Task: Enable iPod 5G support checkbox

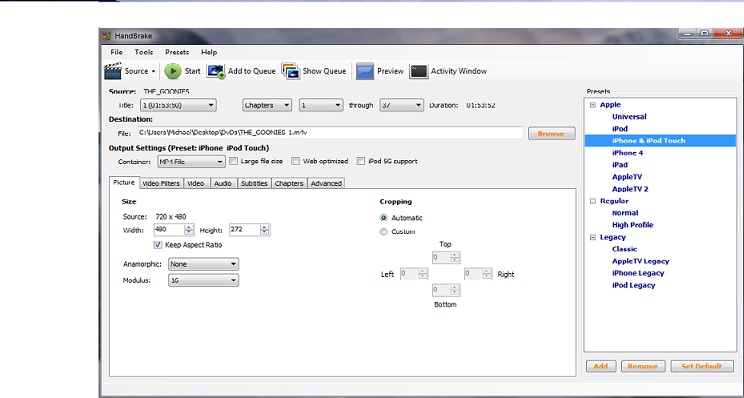Action: pos(361,161)
